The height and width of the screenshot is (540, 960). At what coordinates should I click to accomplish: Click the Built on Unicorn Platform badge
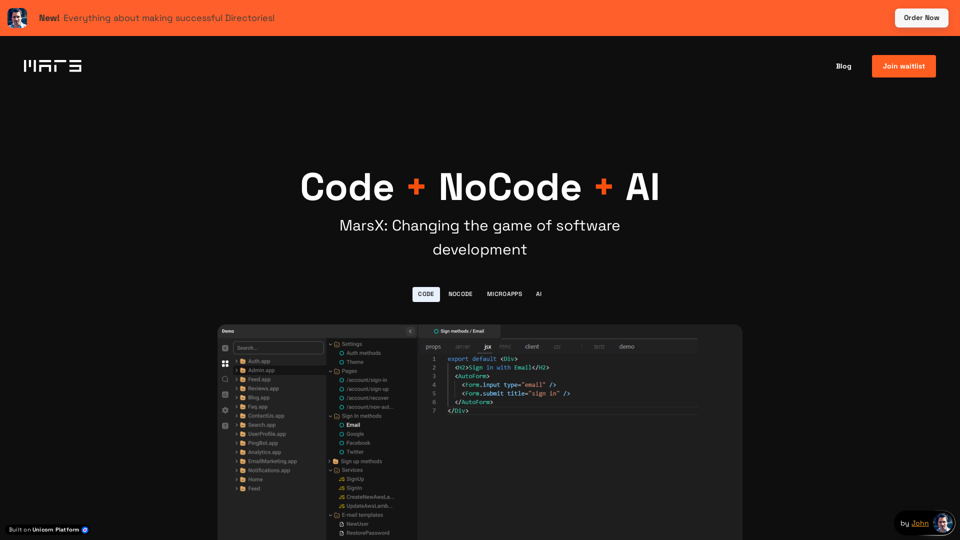[48, 530]
